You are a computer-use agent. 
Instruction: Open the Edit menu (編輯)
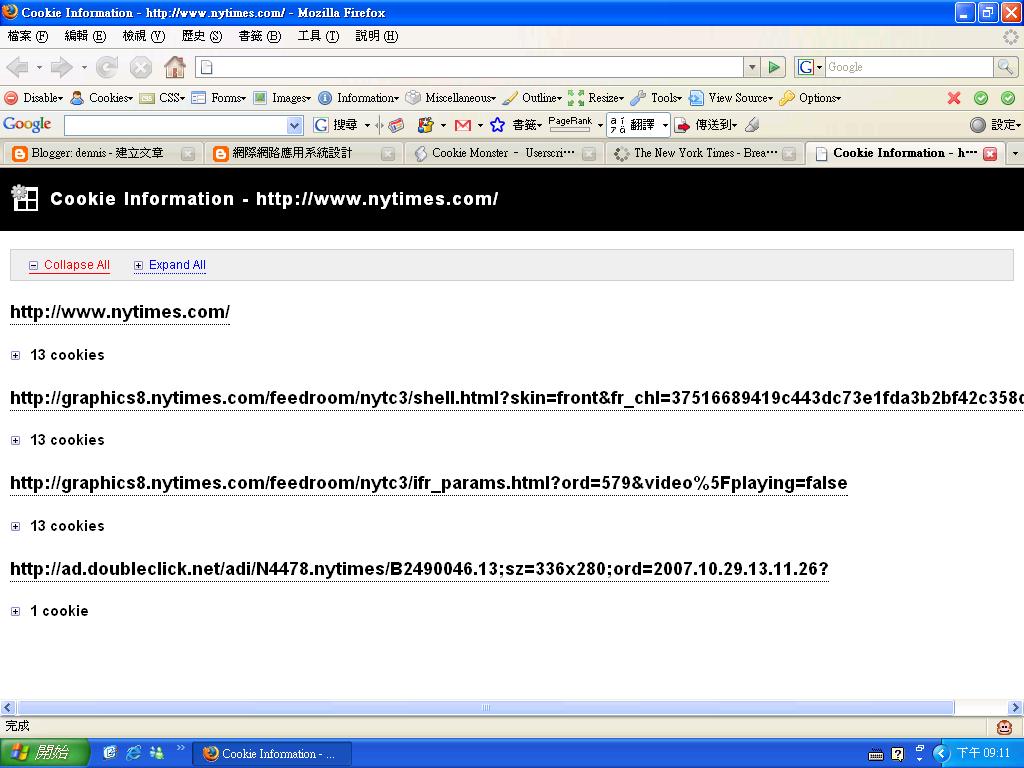click(x=85, y=37)
